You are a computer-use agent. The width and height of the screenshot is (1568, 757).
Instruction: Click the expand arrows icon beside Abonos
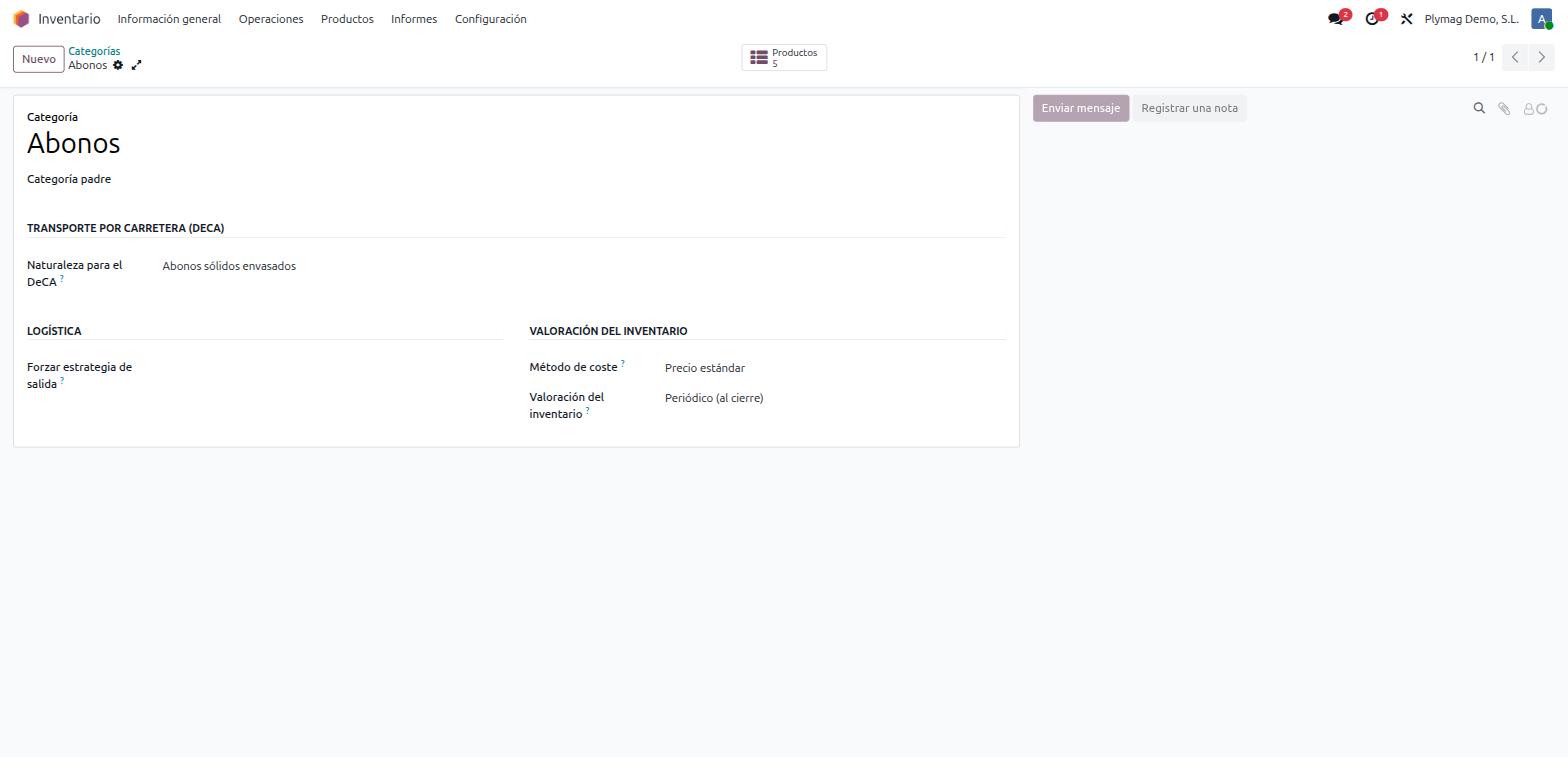pos(137,65)
